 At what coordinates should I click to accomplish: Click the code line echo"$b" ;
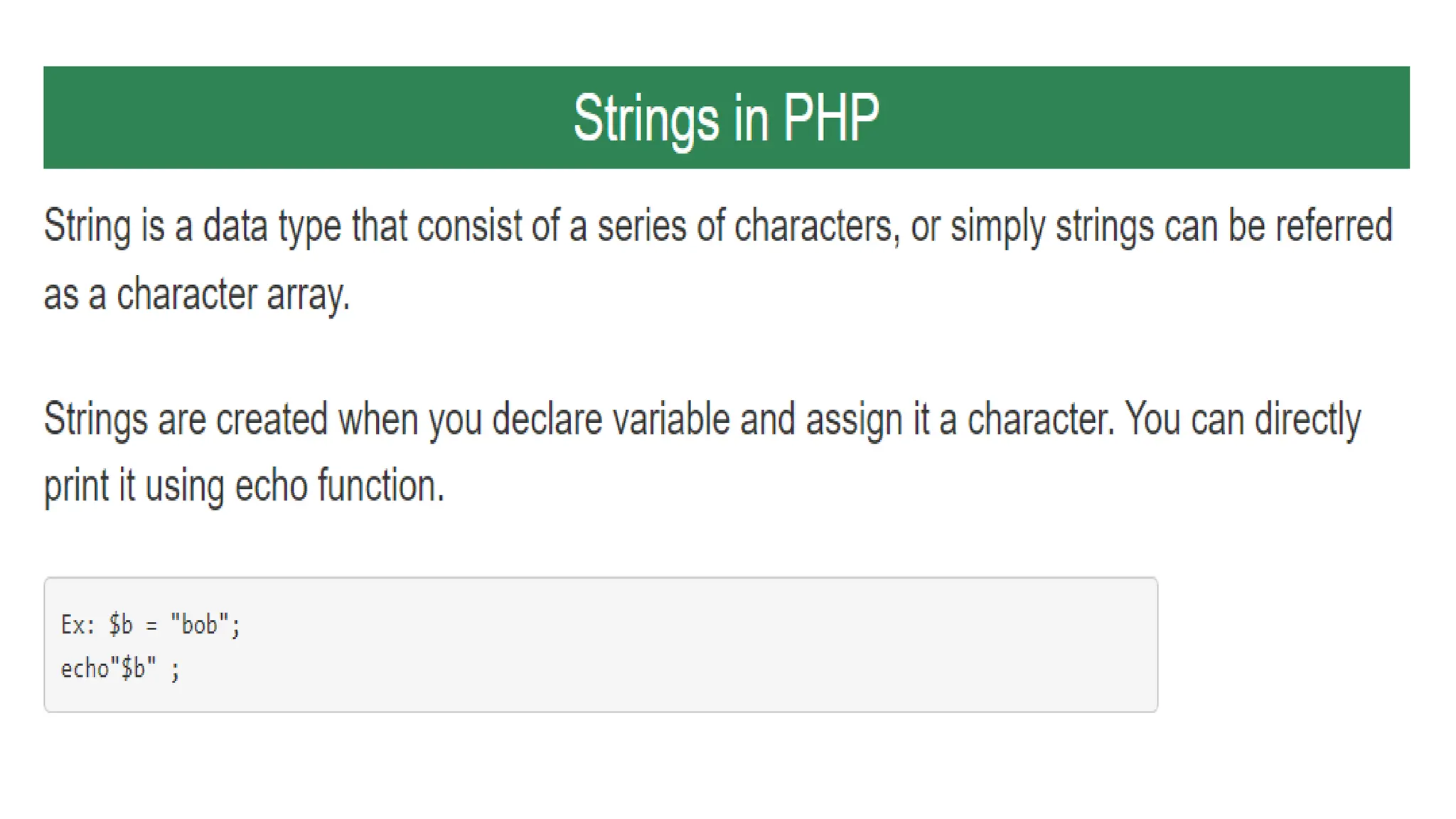click(120, 668)
